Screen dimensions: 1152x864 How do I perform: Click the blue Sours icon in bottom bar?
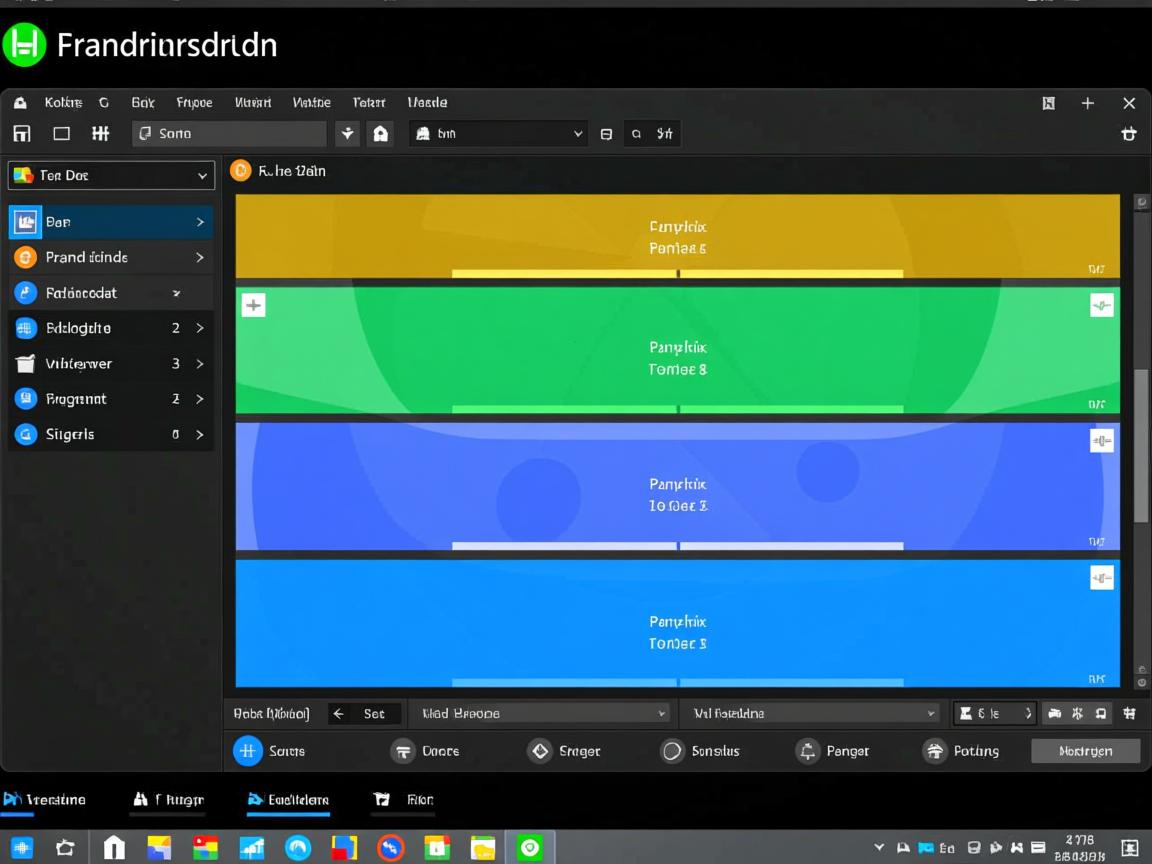click(x=248, y=751)
